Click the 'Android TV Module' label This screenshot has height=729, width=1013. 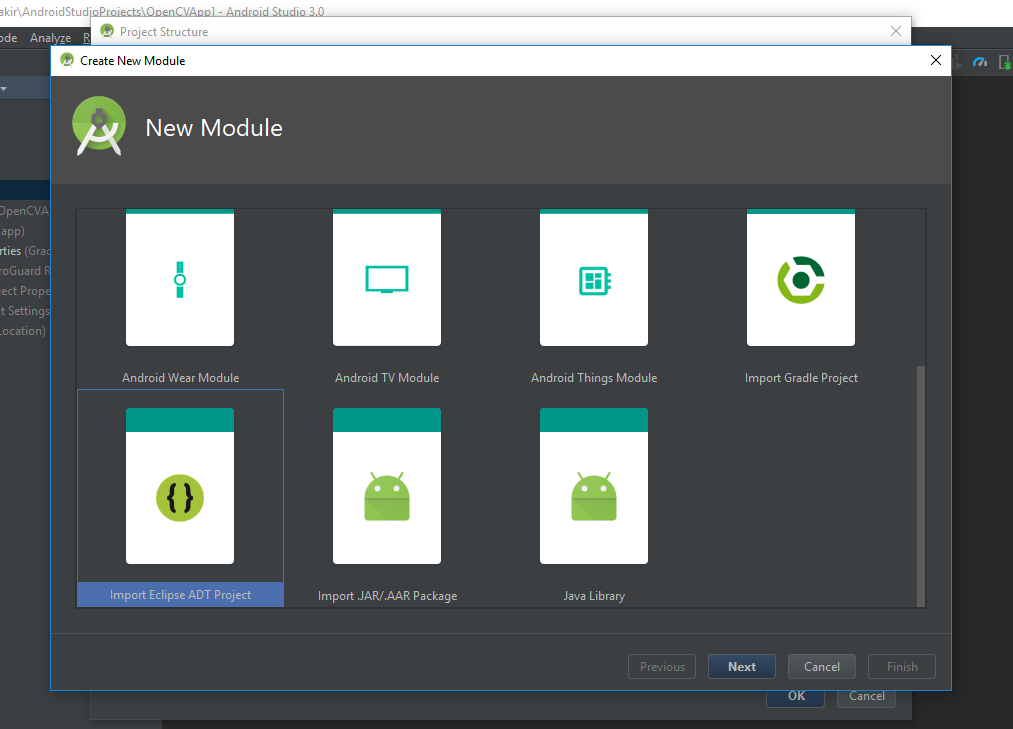[387, 378]
